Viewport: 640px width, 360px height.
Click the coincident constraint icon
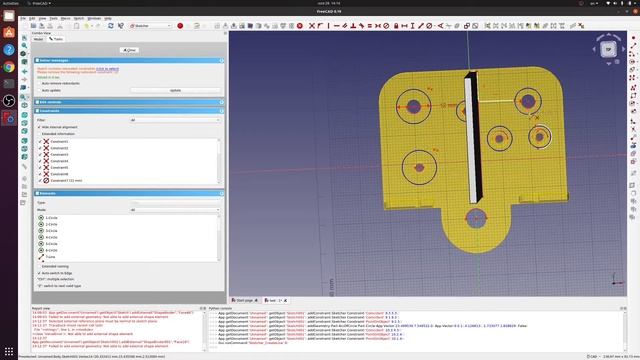(312, 26)
